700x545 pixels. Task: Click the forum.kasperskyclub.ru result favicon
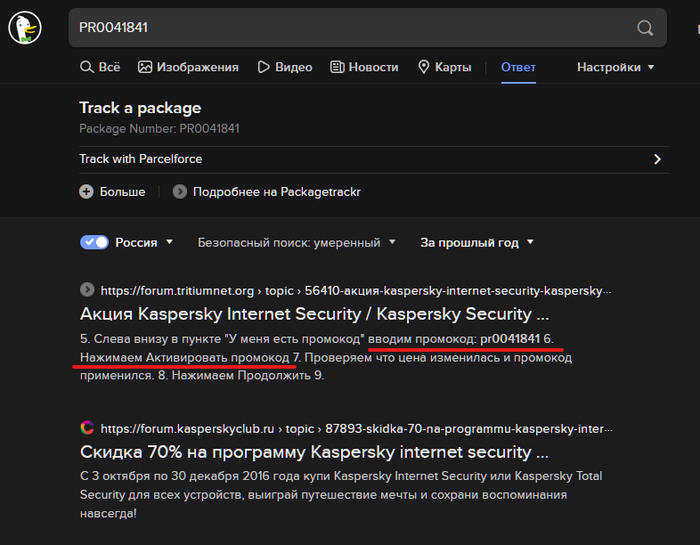(88, 428)
